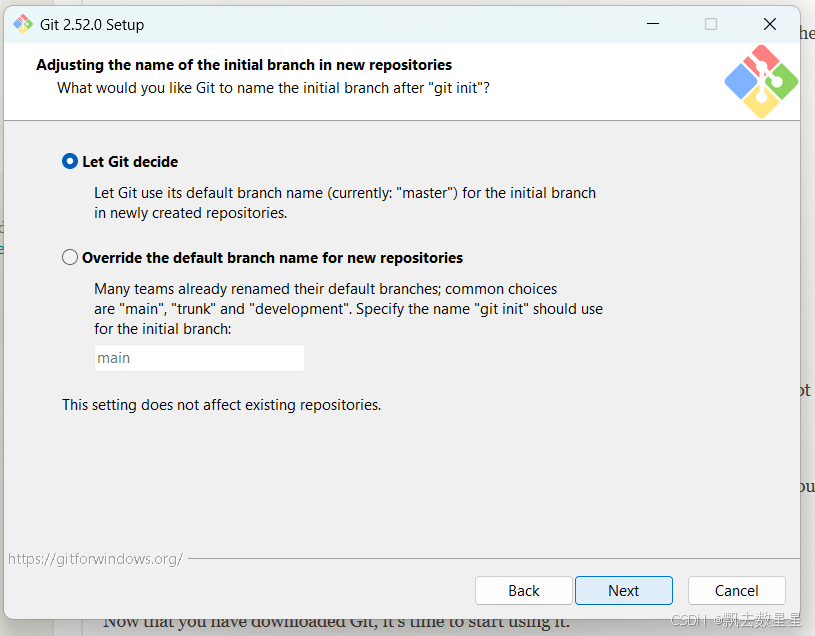The image size is (815, 636).
Task: Click the description "Let Git use its default branch name"
Action: click(345, 203)
